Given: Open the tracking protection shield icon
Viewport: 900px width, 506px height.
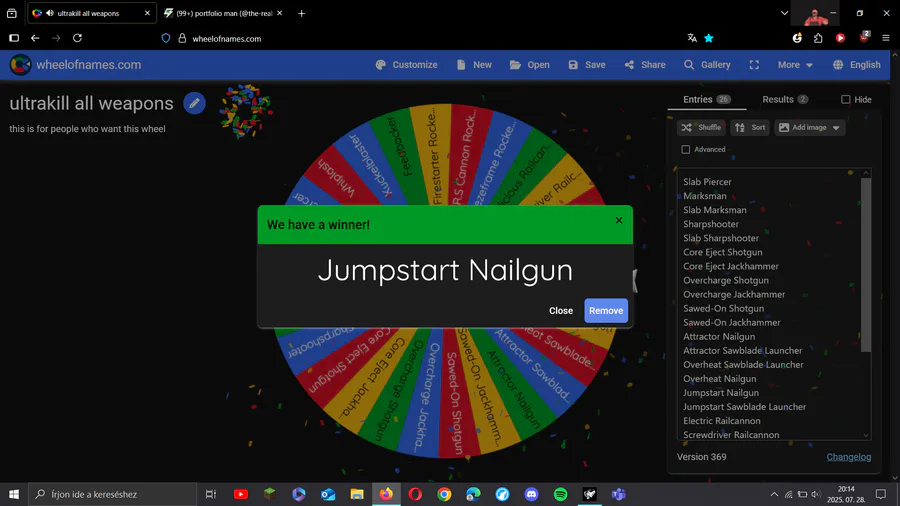Looking at the screenshot, I should 166,38.
